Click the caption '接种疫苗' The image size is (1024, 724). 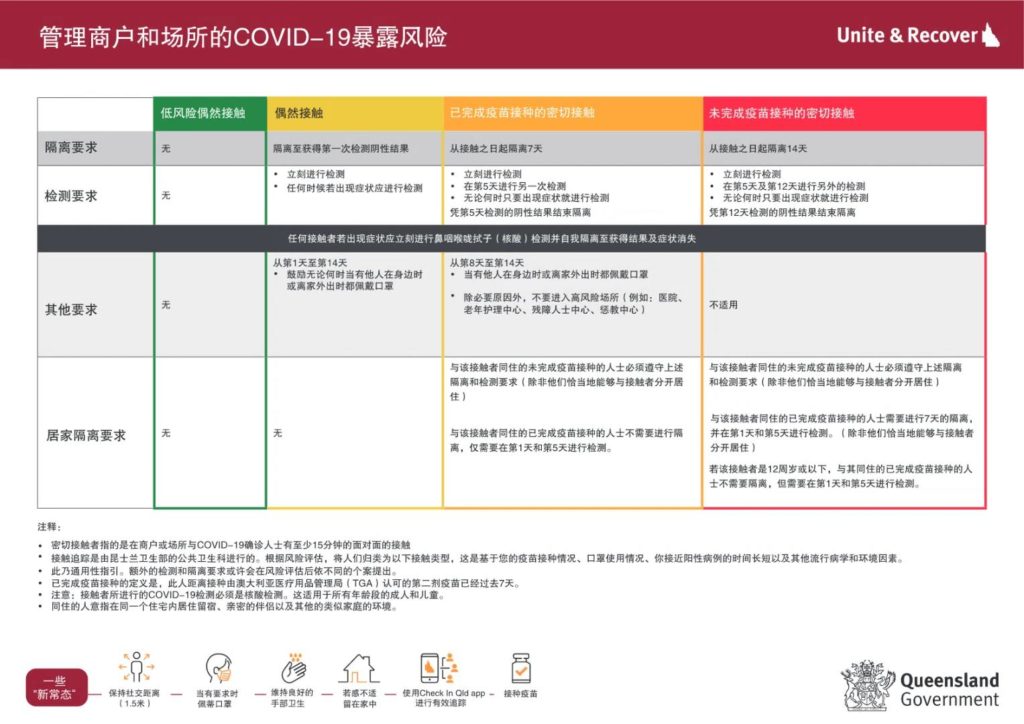tap(520, 693)
